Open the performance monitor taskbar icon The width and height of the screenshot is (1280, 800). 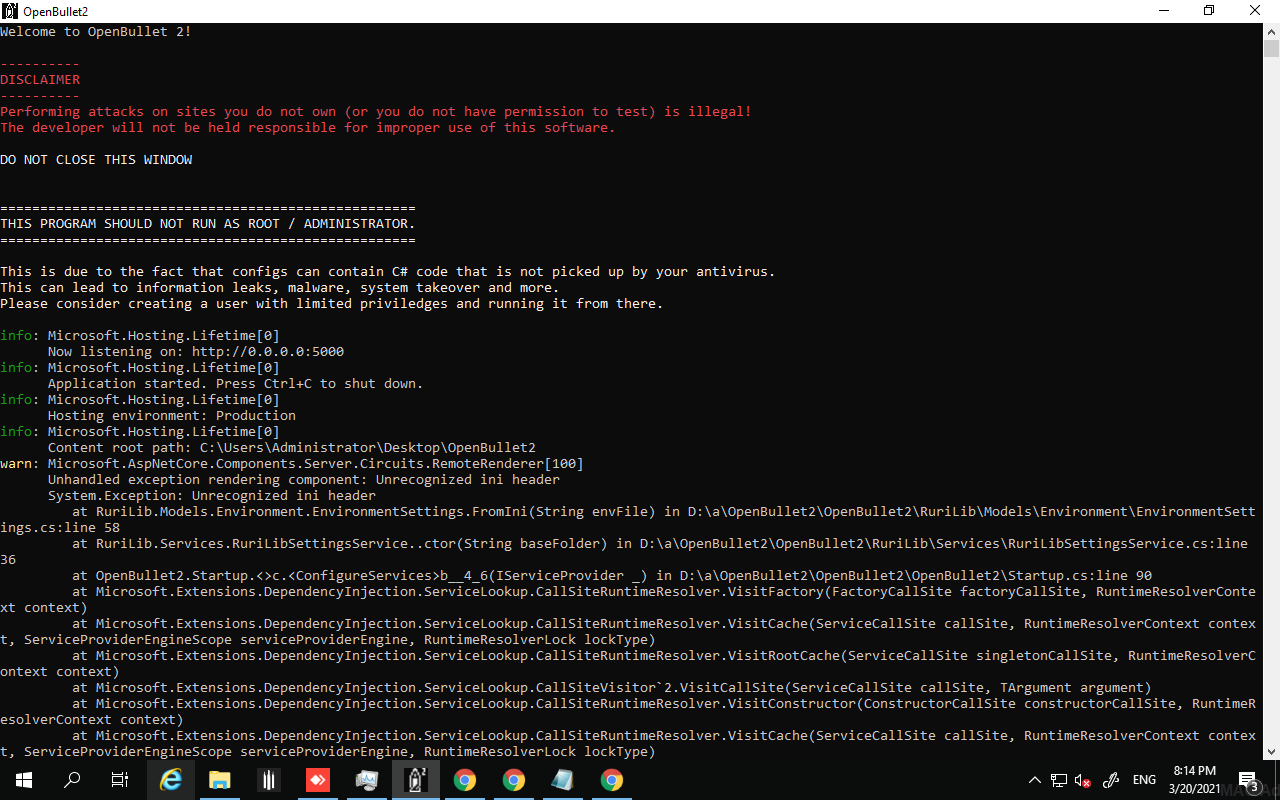[367, 780]
